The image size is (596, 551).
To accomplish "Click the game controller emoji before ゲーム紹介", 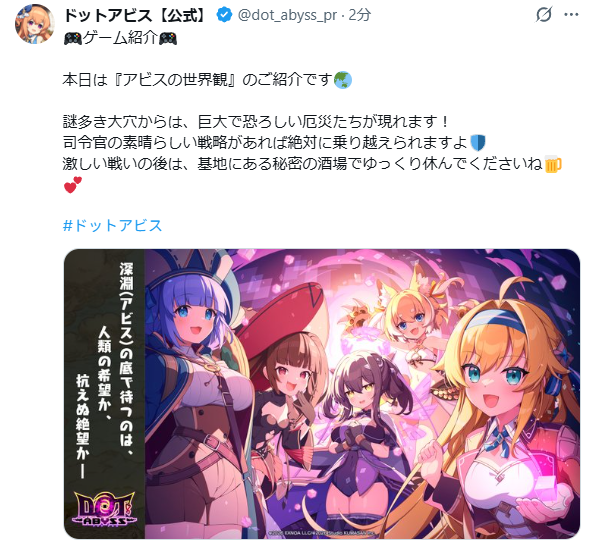I will point(73,38).
